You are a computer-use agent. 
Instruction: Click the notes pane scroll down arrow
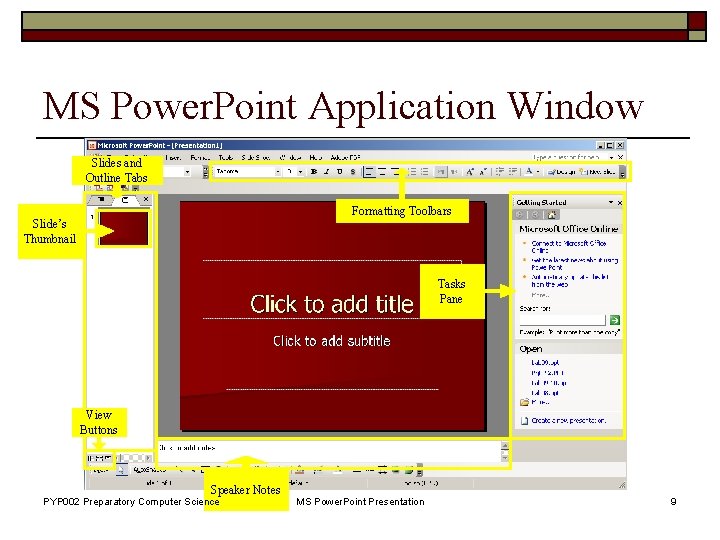(505, 457)
